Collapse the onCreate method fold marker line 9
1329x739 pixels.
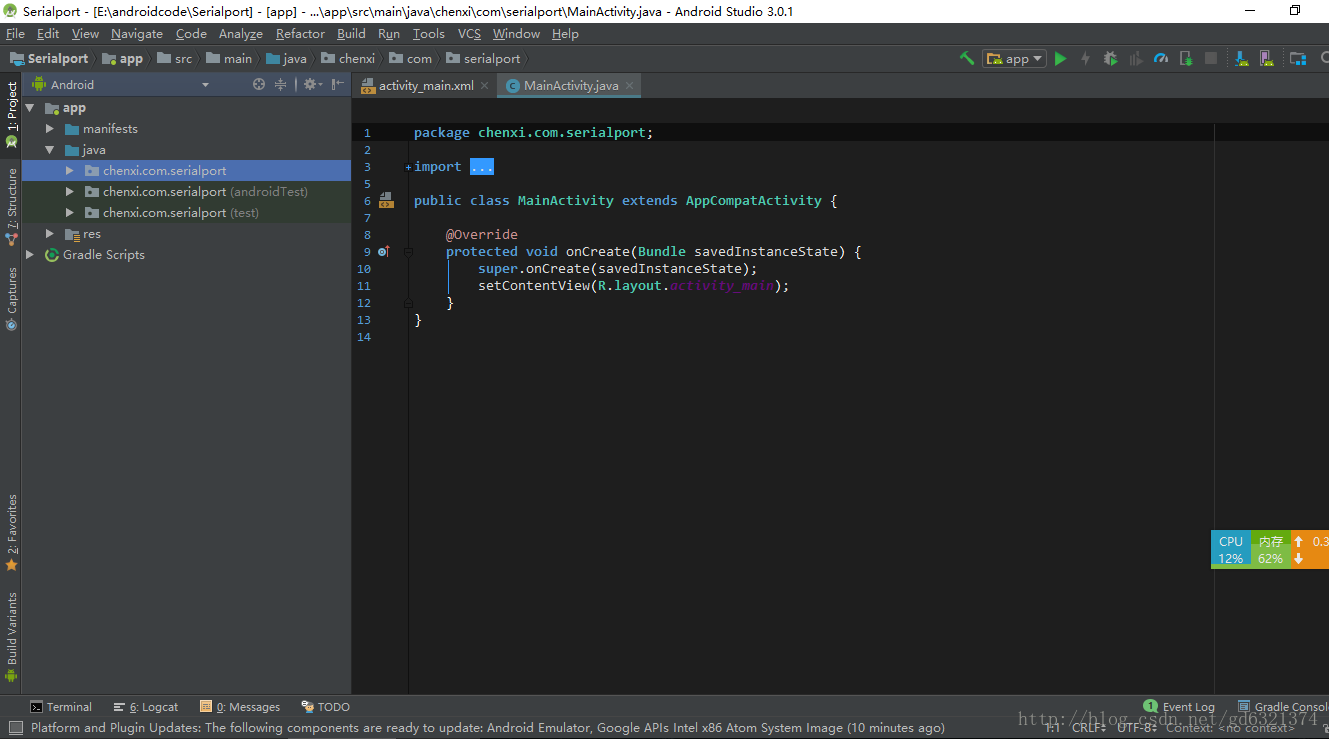coord(408,252)
